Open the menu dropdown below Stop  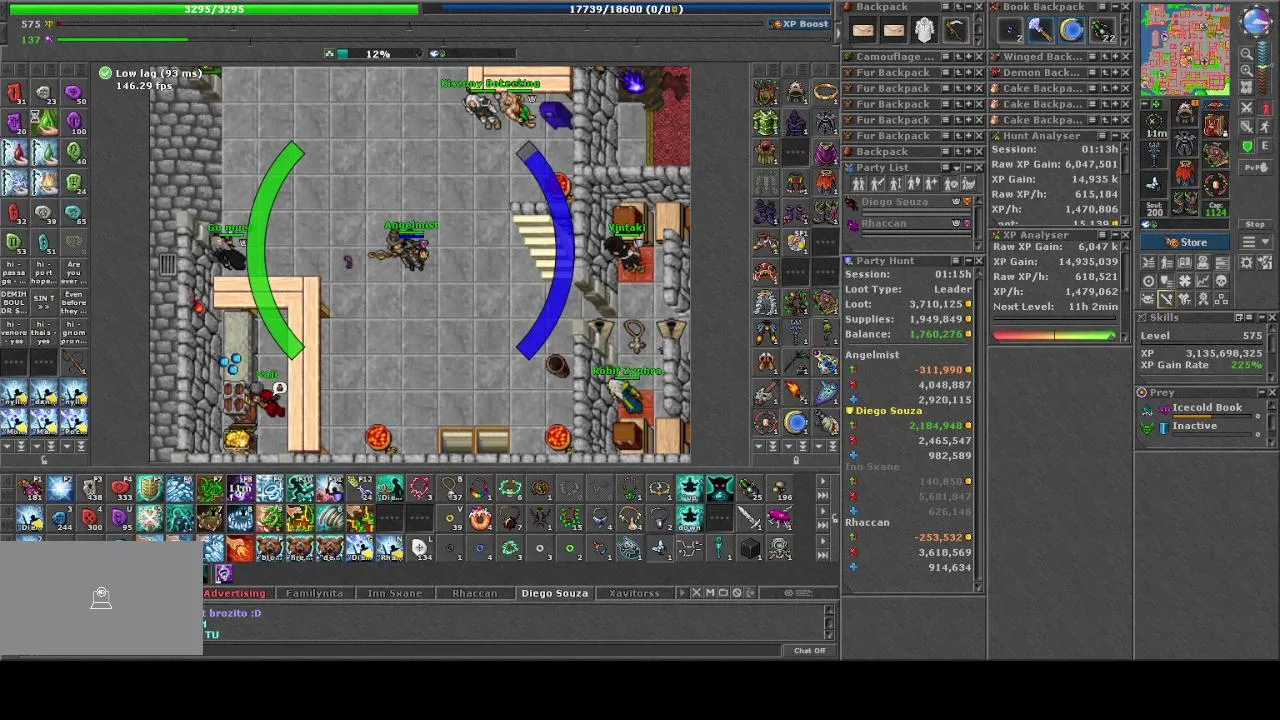[1257, 242]
